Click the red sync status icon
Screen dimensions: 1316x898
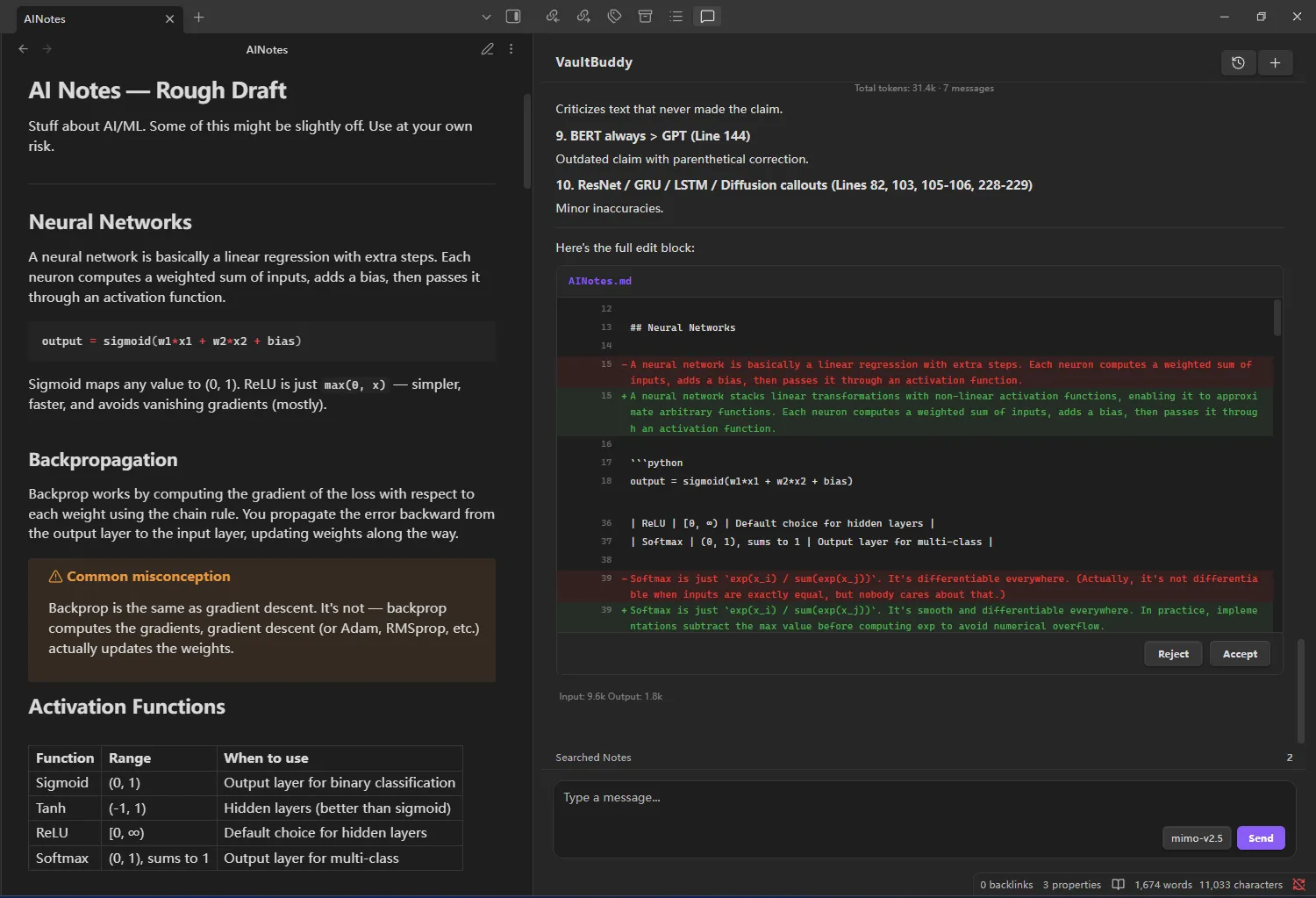(1299, 885)
